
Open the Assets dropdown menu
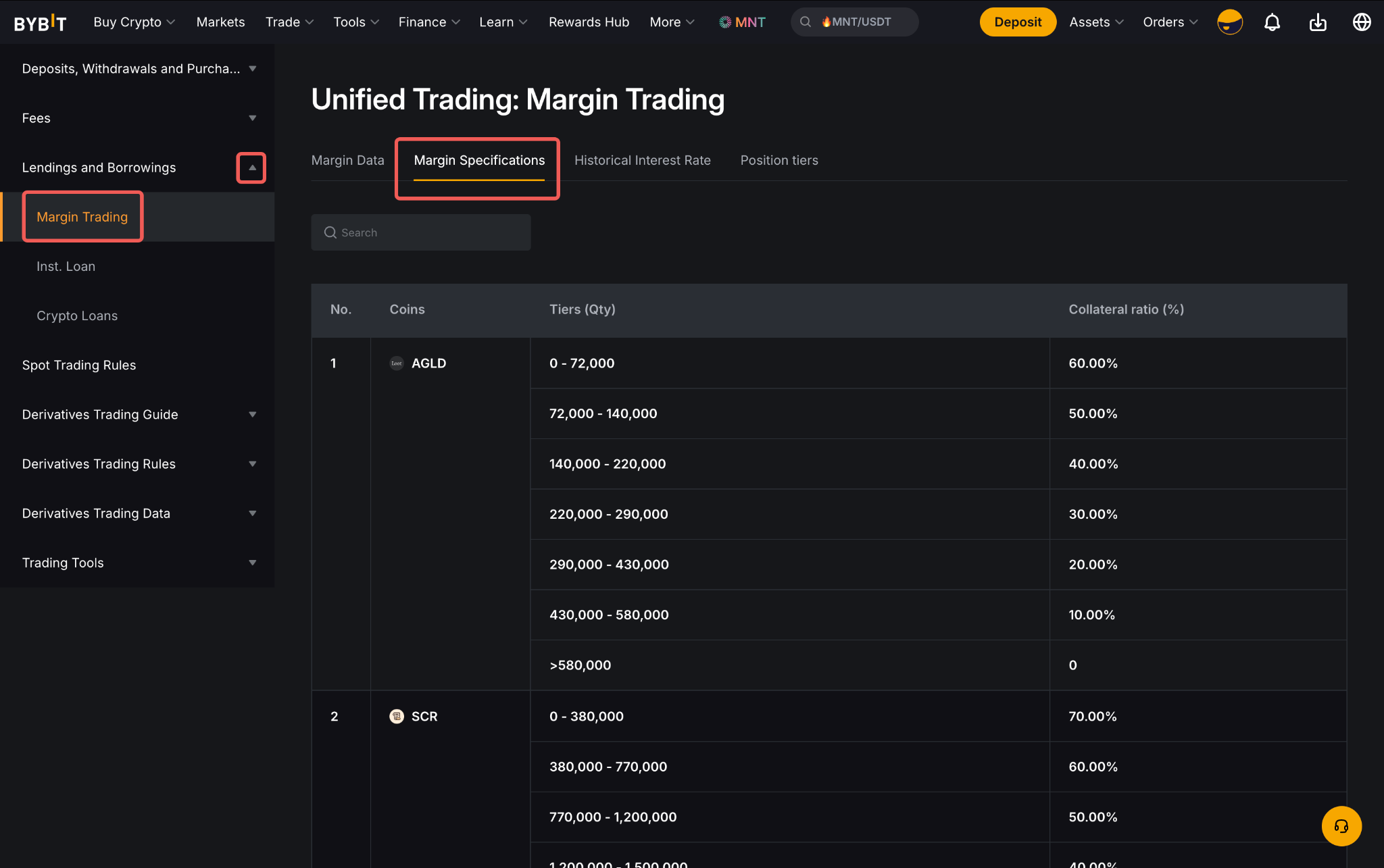[1095, 22]
